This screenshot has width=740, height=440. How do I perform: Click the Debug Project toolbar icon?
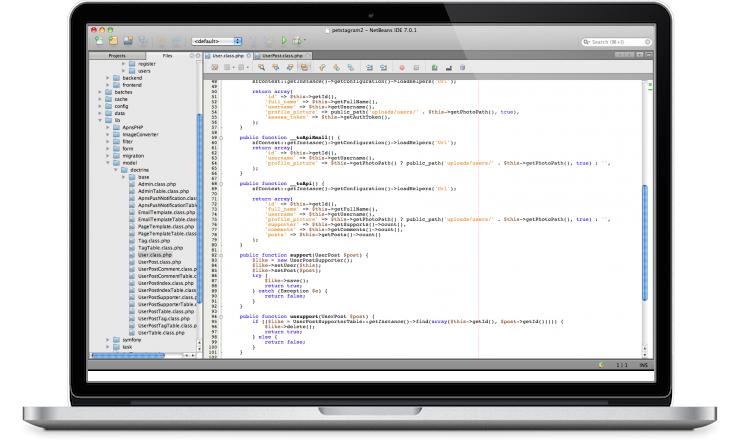coord(298,41)
